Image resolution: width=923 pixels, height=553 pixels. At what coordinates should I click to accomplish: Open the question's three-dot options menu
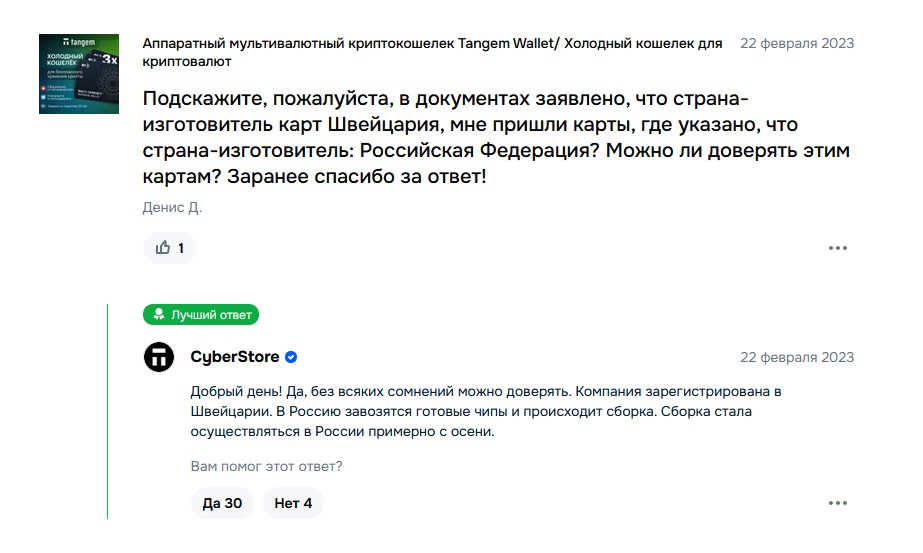(838, 248)
